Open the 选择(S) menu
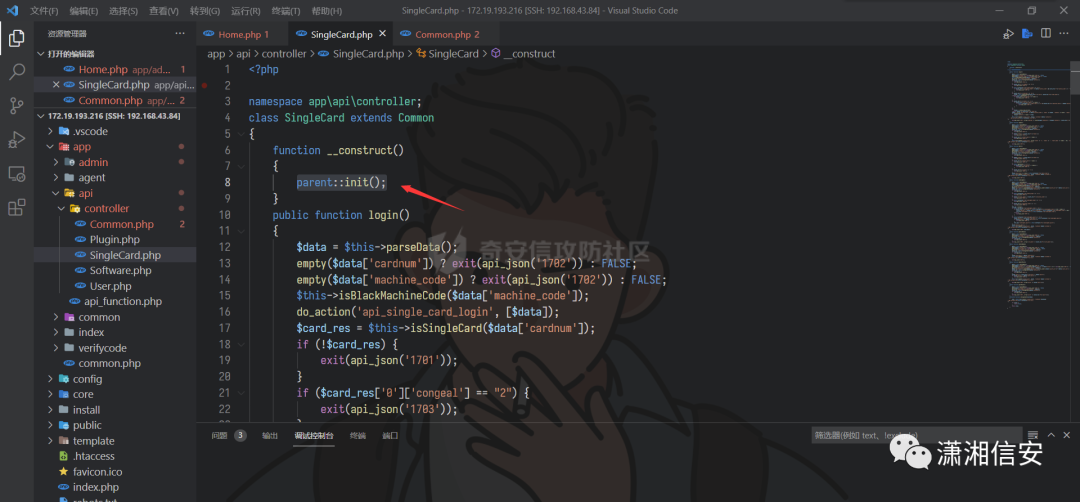1080x502 pixels. click(124, 11)
